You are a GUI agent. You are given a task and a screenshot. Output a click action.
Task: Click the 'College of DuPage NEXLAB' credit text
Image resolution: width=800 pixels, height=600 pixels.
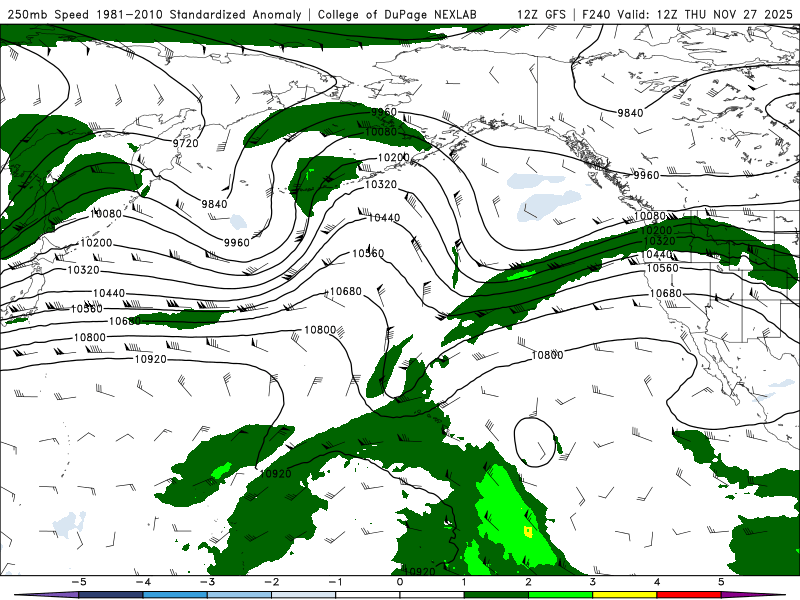397,14
